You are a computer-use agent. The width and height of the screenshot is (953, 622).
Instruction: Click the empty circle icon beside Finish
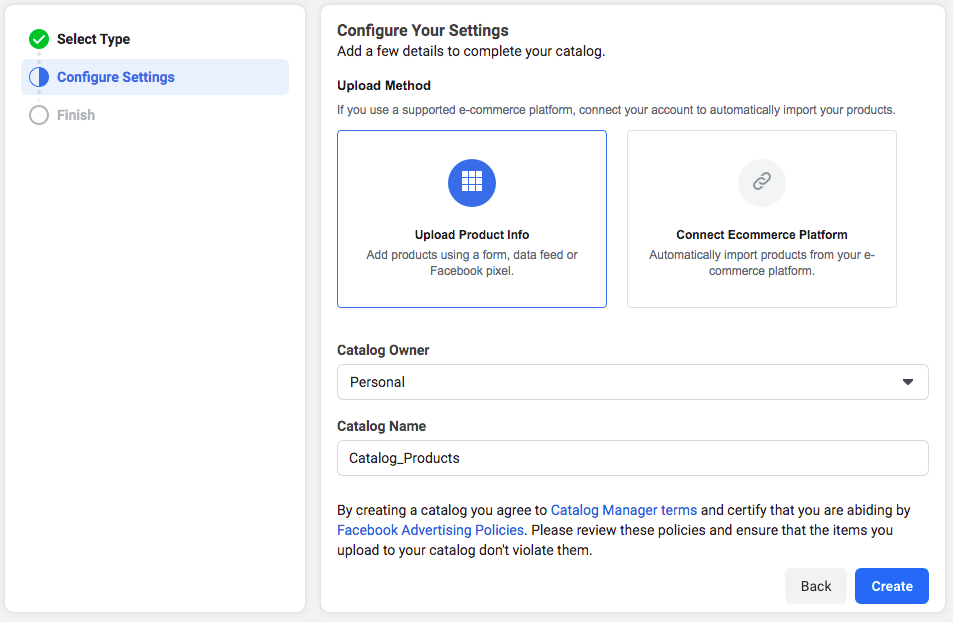pyautogui.click(x=39, y=115)
